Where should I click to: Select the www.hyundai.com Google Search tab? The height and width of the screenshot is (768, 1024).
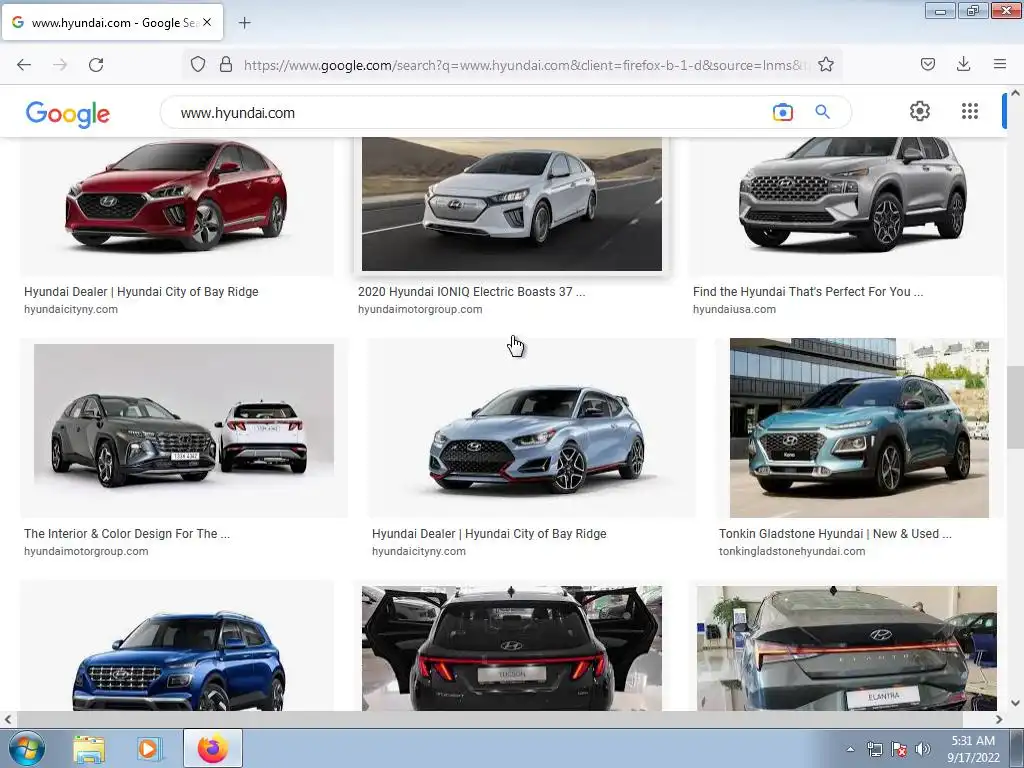point(112,22)
